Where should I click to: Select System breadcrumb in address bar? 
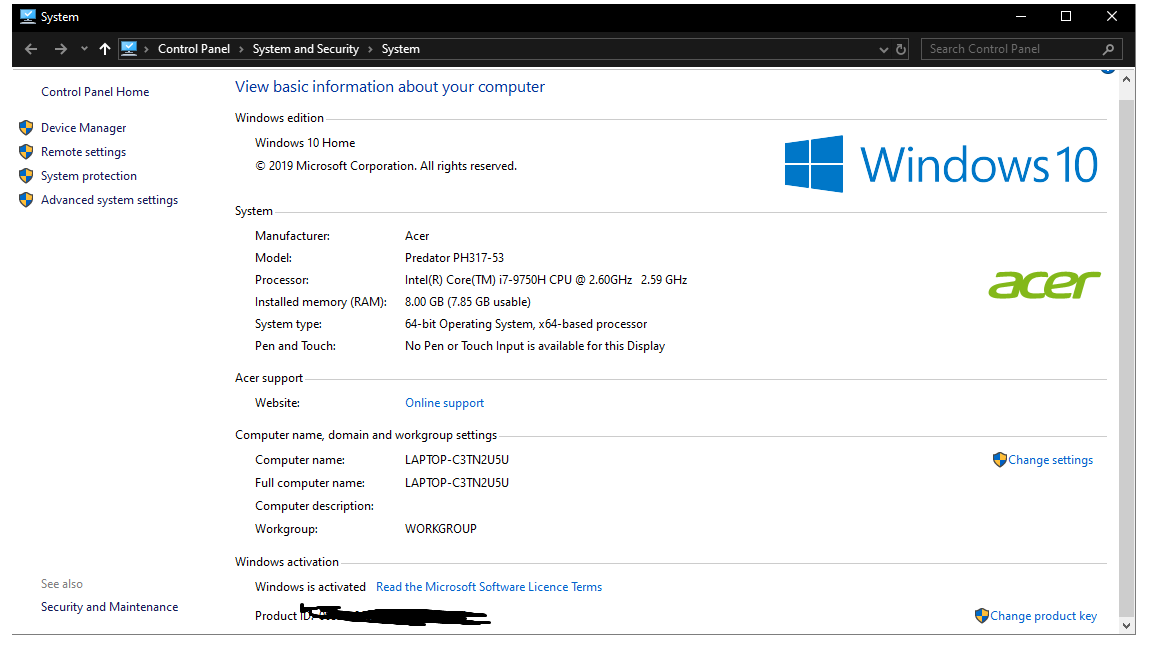400,49
